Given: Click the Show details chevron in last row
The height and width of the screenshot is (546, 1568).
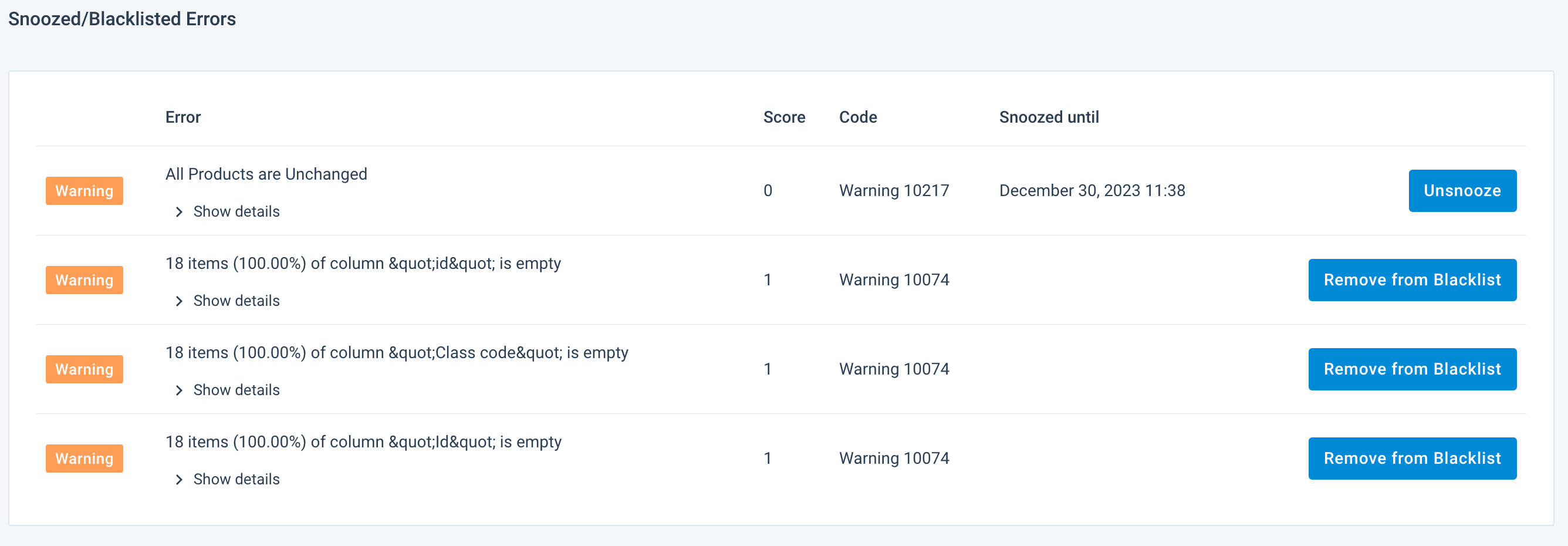Looking at the screenshot, I should click(179, 480).
